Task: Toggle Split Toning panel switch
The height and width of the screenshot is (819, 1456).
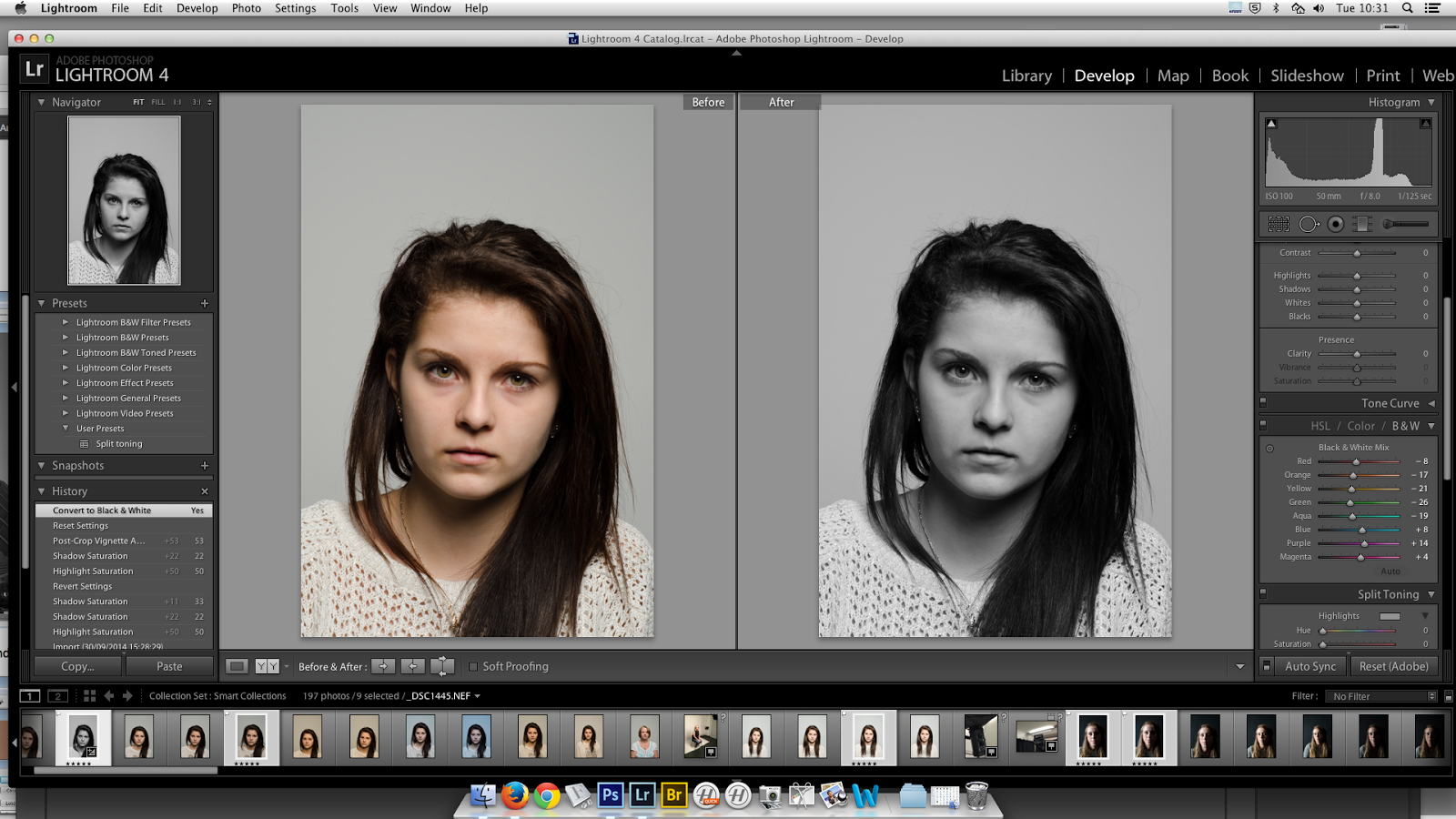Action: click(x=1263, y=592)
